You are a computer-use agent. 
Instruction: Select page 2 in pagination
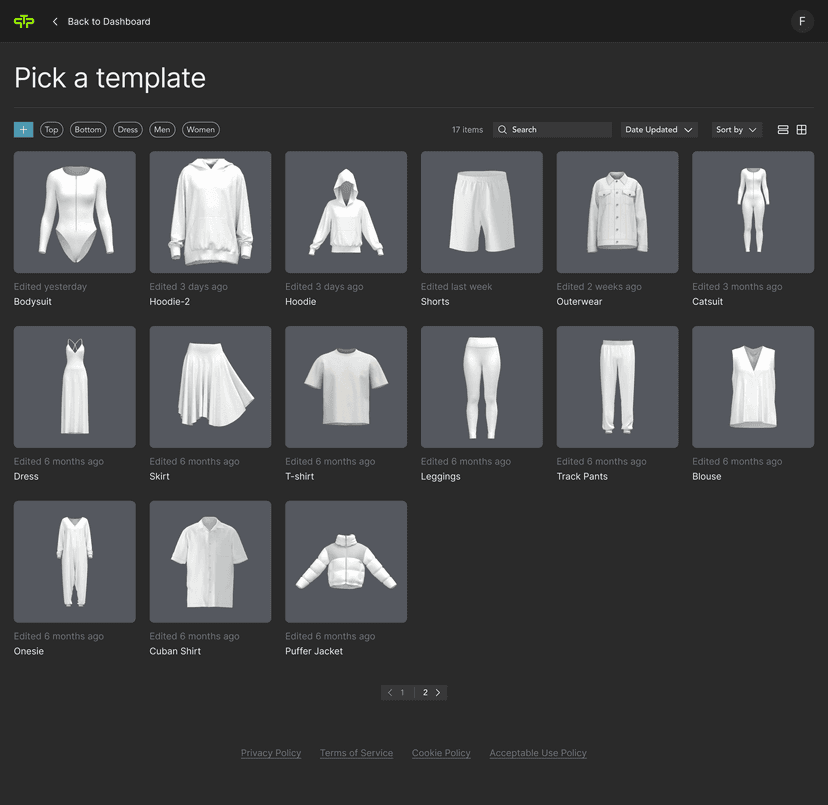click(x=425, y=692)
